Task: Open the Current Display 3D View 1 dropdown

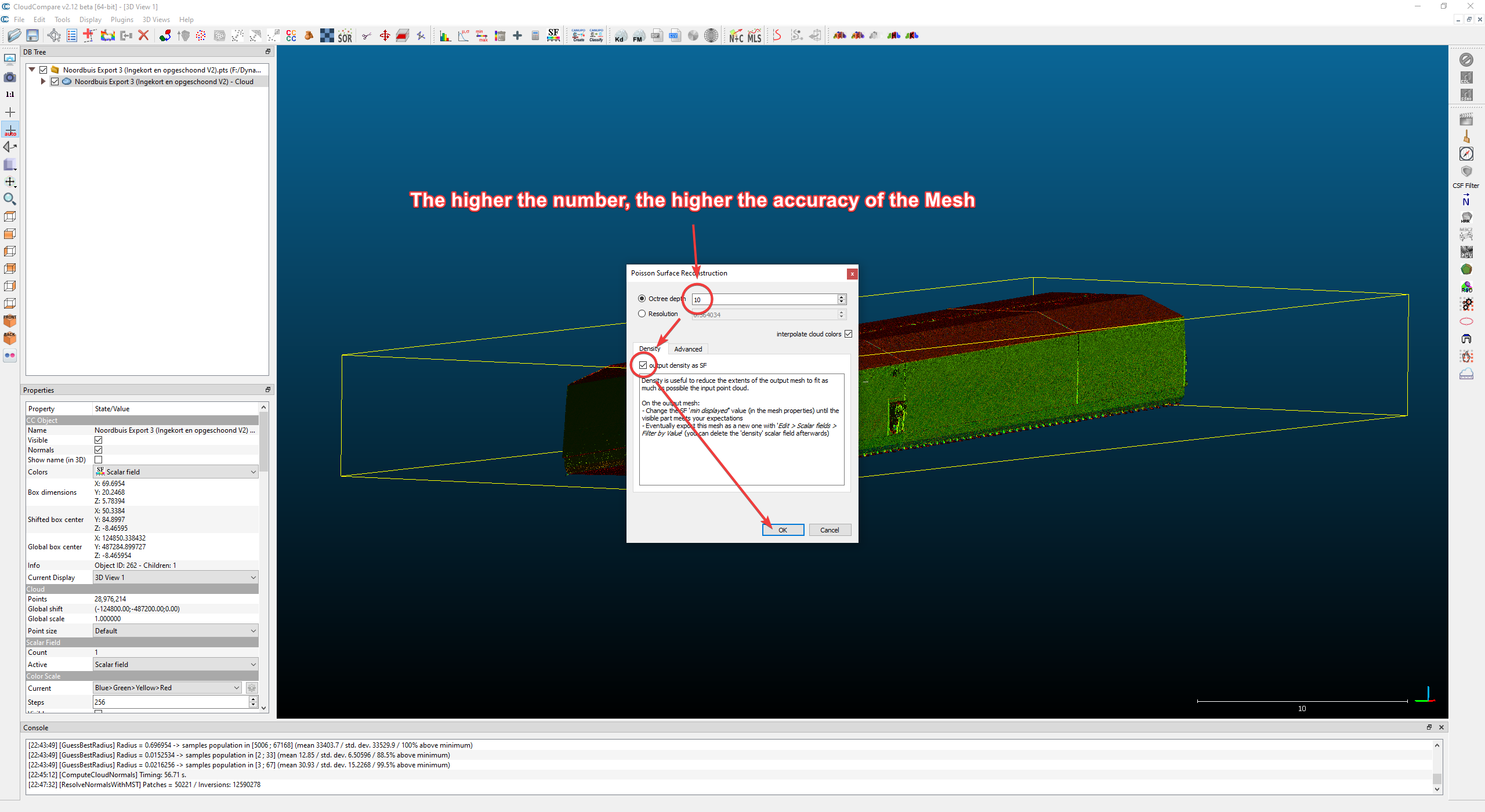Action: (x=176, y=578)
